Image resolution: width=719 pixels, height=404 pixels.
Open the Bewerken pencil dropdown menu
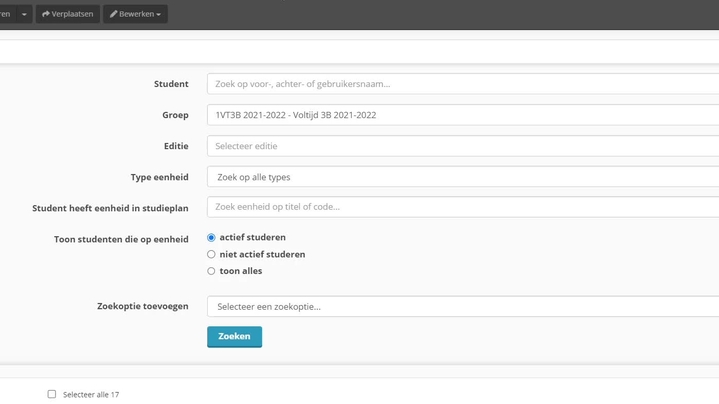(x=135, y=14)
